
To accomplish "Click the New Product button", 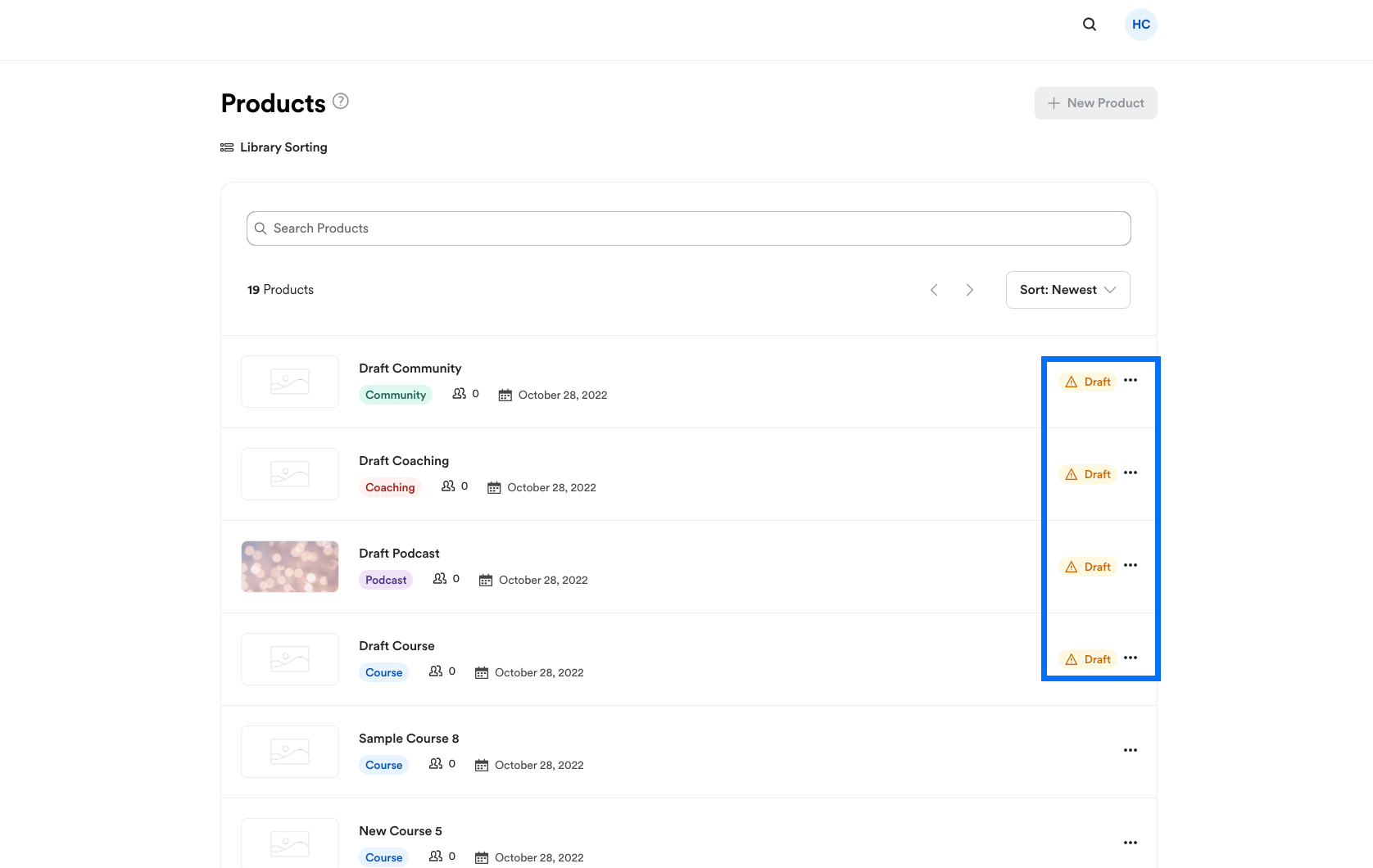I will tap(1095, 103).
